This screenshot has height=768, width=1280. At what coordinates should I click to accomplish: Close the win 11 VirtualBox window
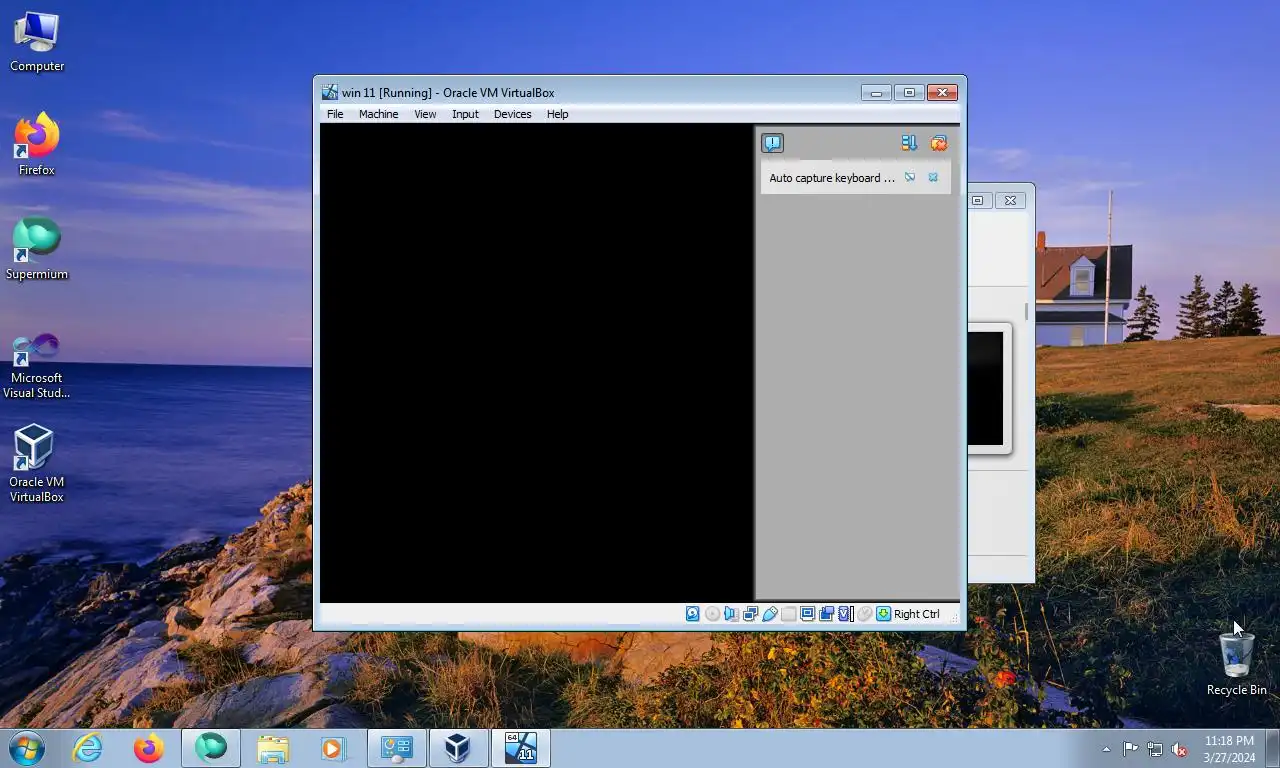tap(942, 92)
